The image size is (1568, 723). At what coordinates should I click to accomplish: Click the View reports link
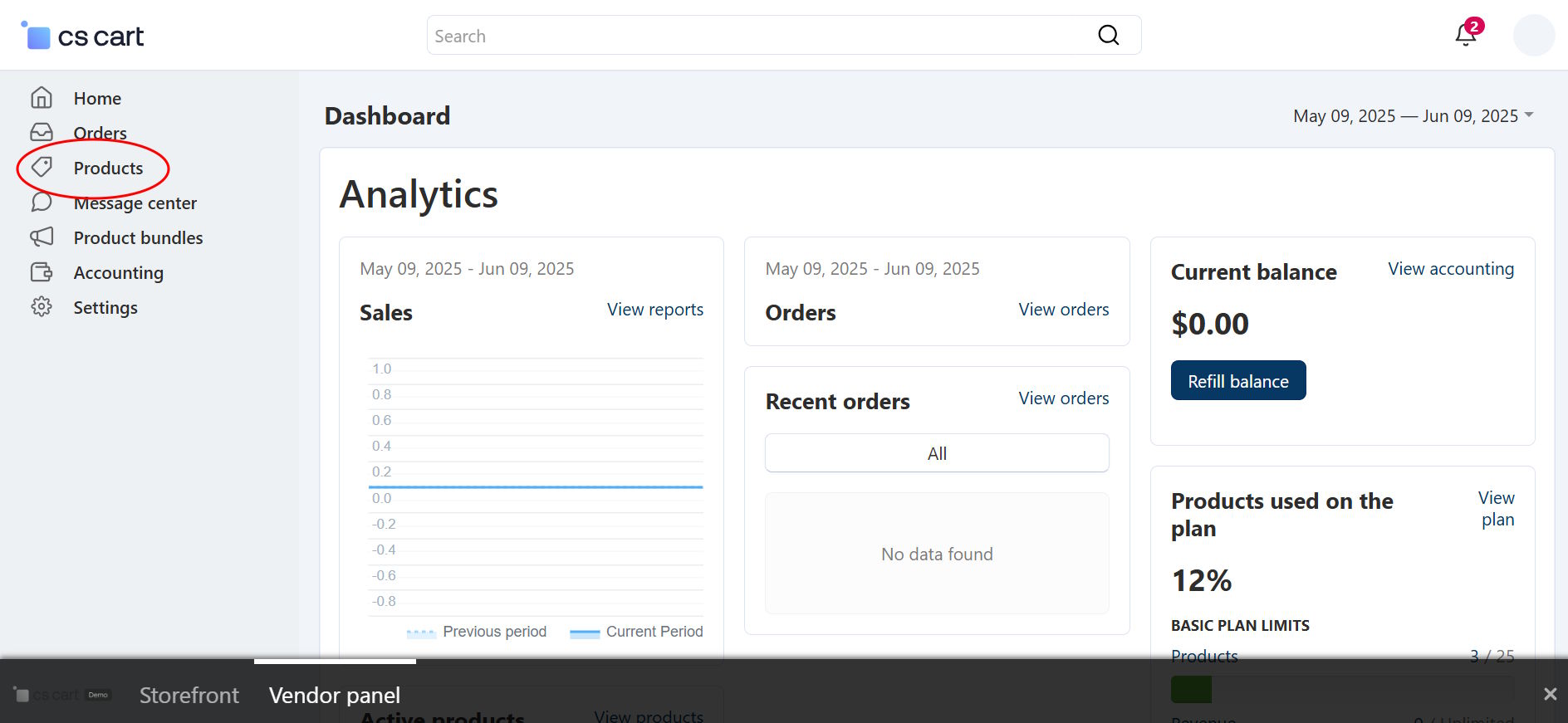coord(654,310)
